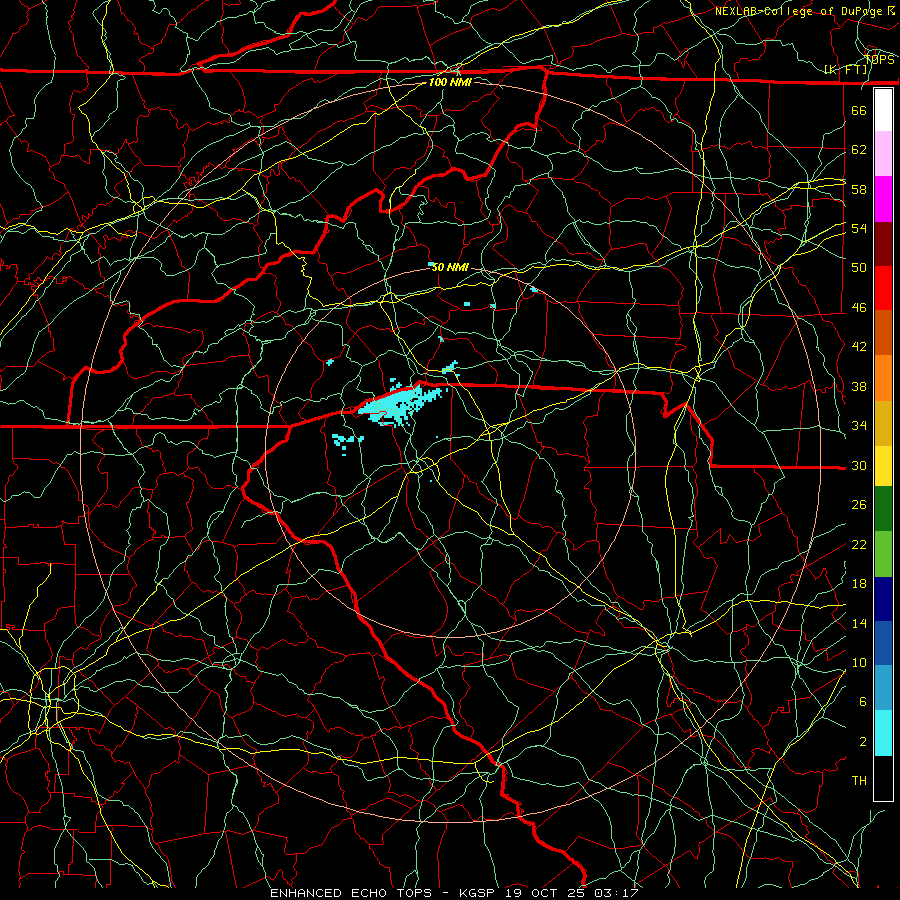Click the 58 scale label
The width and height of the screenshot is (900, 900).
(859, 189)
